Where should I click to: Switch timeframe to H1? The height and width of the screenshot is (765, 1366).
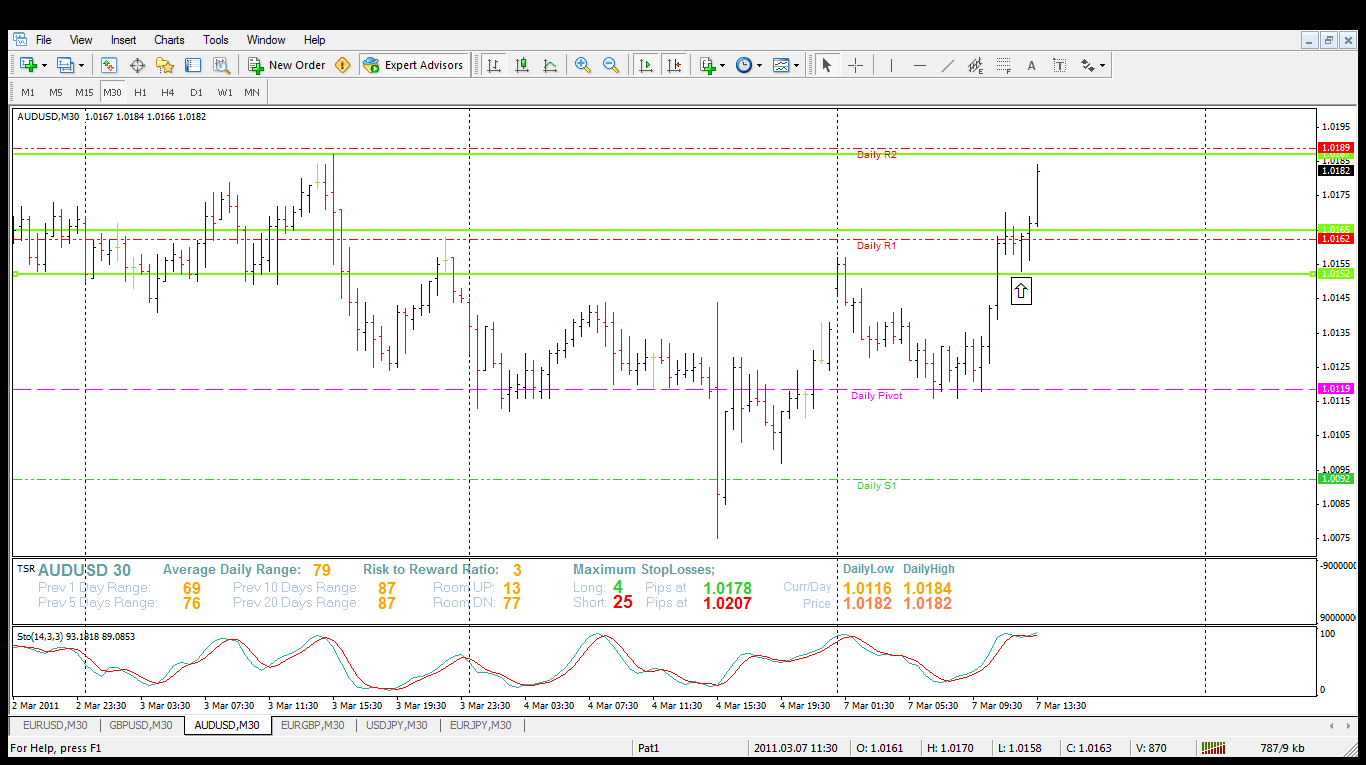(x=140, y=92)
